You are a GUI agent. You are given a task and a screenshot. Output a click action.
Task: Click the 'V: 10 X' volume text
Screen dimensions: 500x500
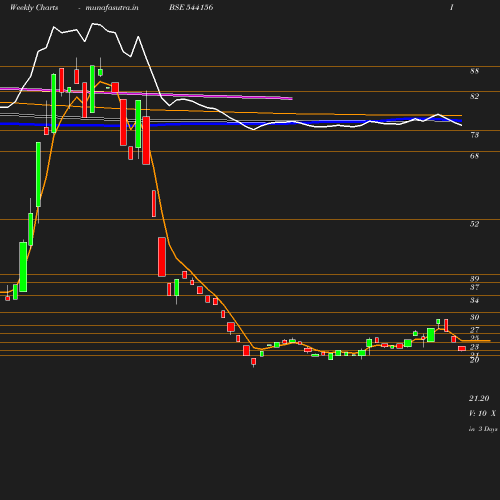point(482,413)
